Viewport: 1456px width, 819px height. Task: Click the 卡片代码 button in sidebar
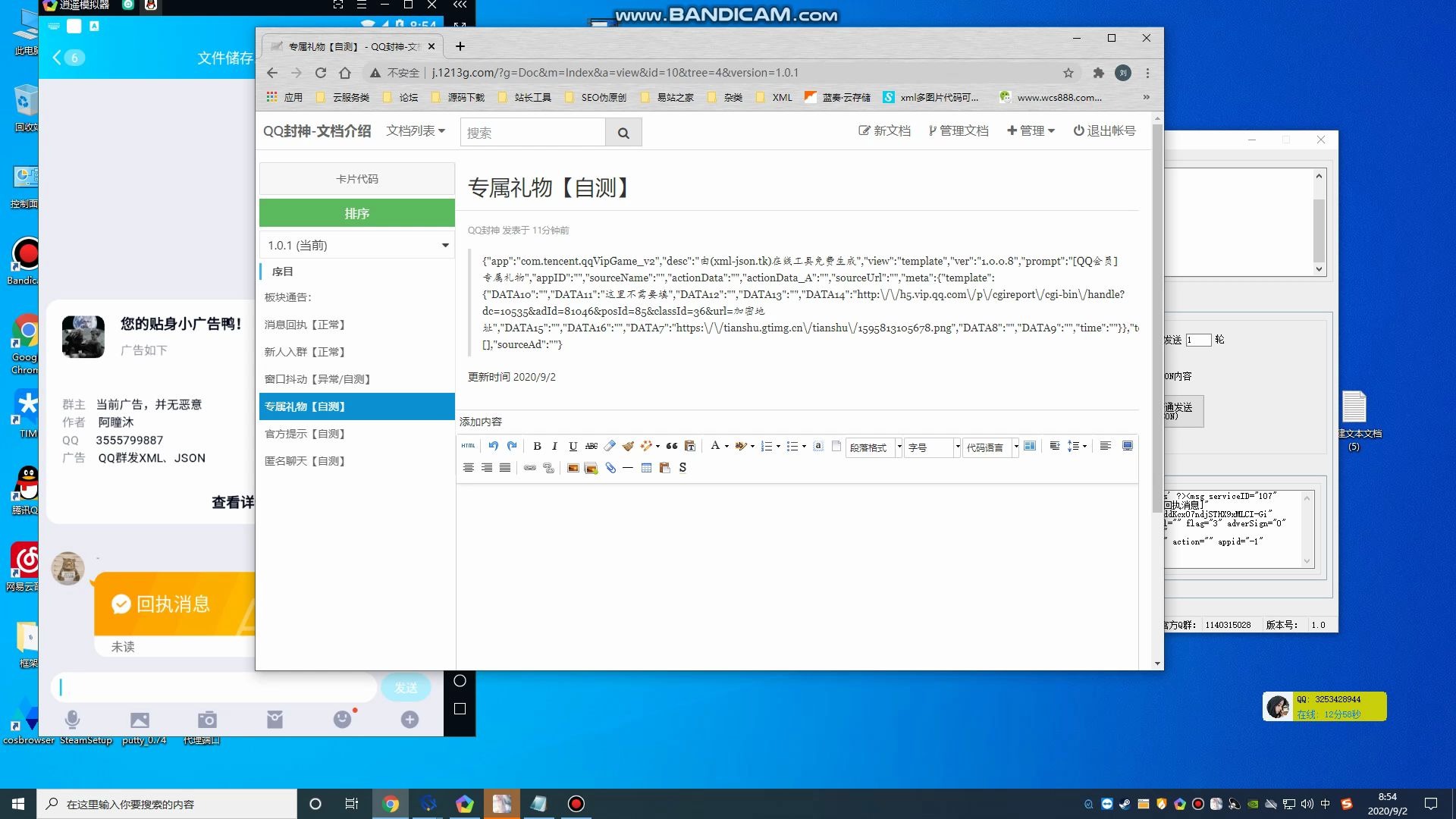click(357, 179)
